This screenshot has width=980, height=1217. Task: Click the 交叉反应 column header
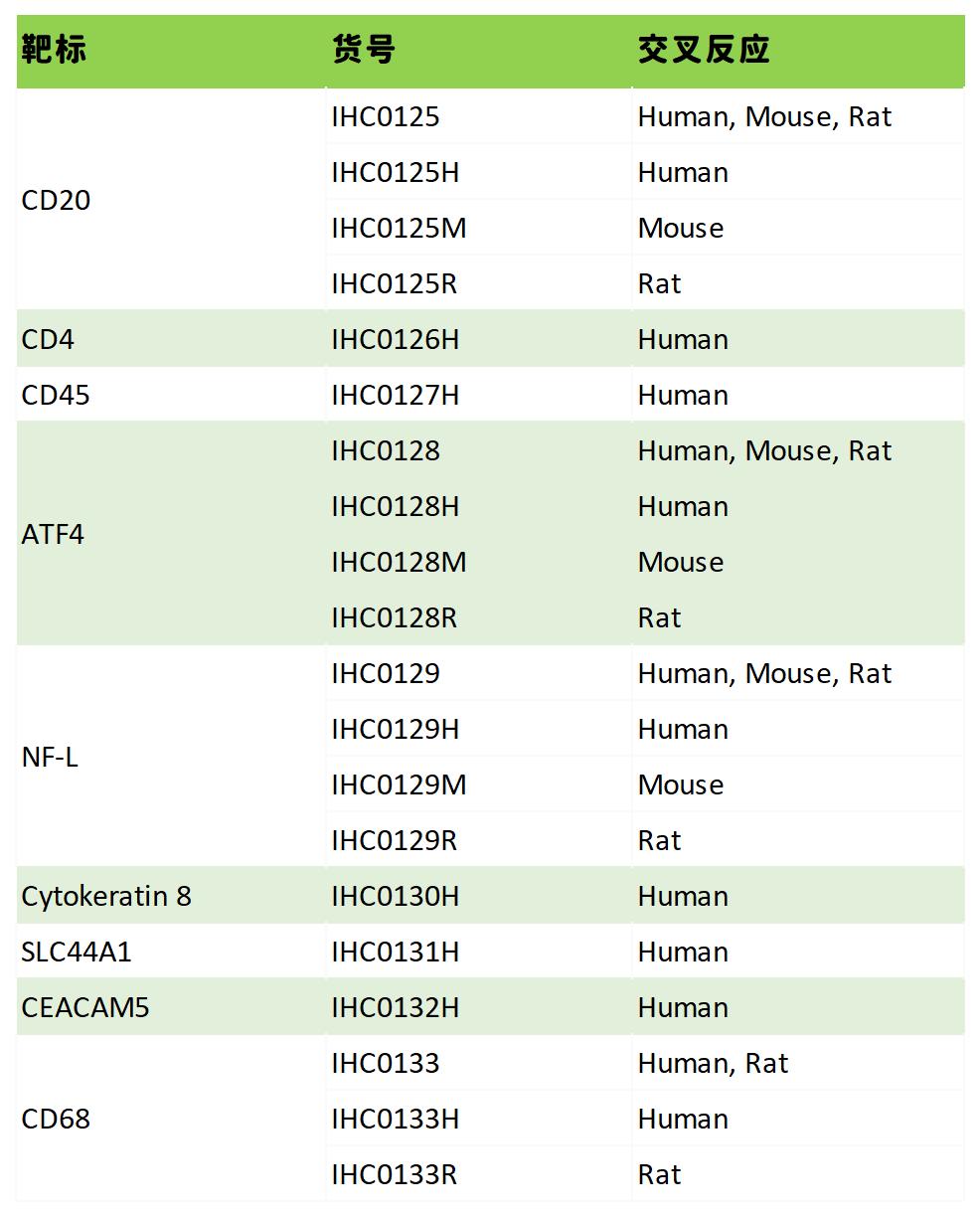coord(704,50)
